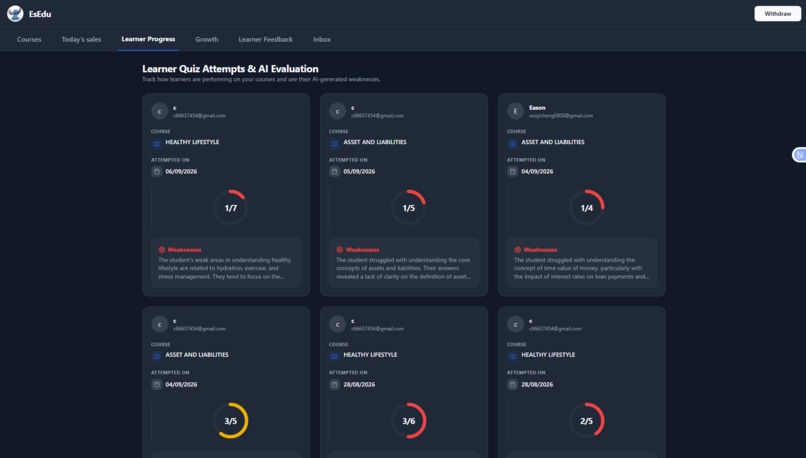The width and height of the screenshot is (806, 458).
Task: Click the book icon on the 2/5 card
Action: [512, 356]
